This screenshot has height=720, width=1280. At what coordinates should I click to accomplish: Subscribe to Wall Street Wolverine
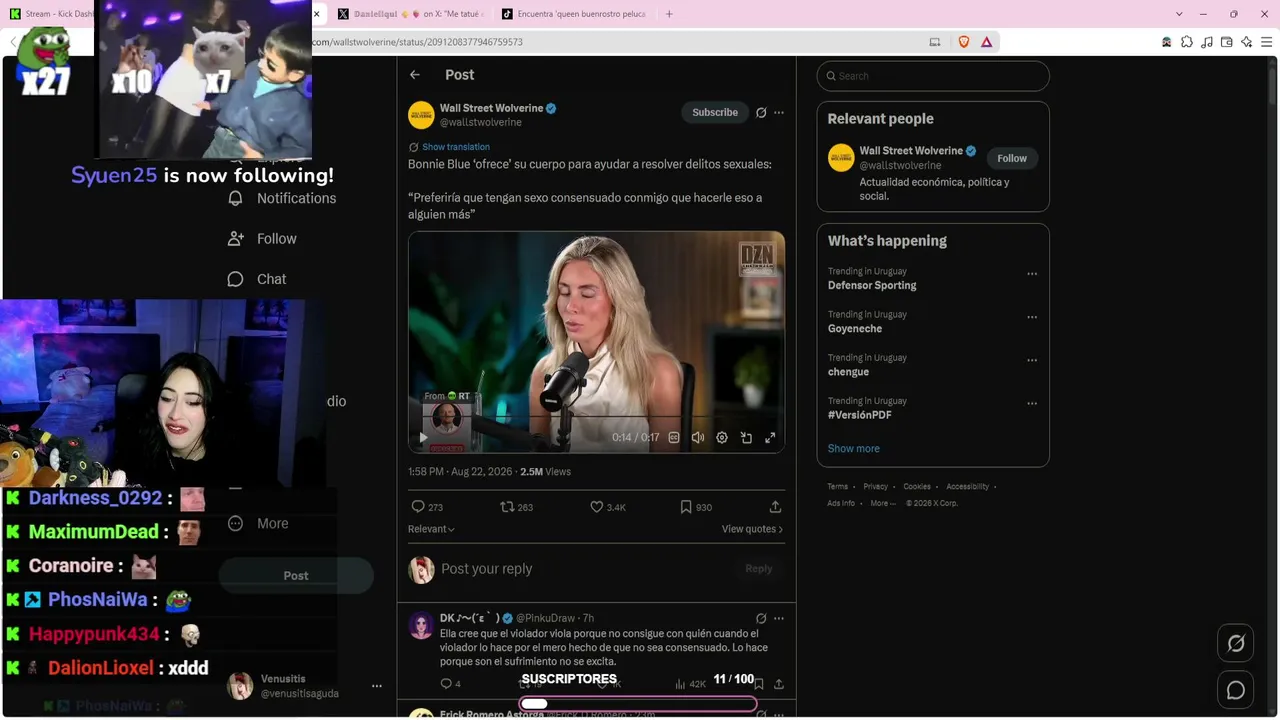pyautogui.click(x=715, y=113)
